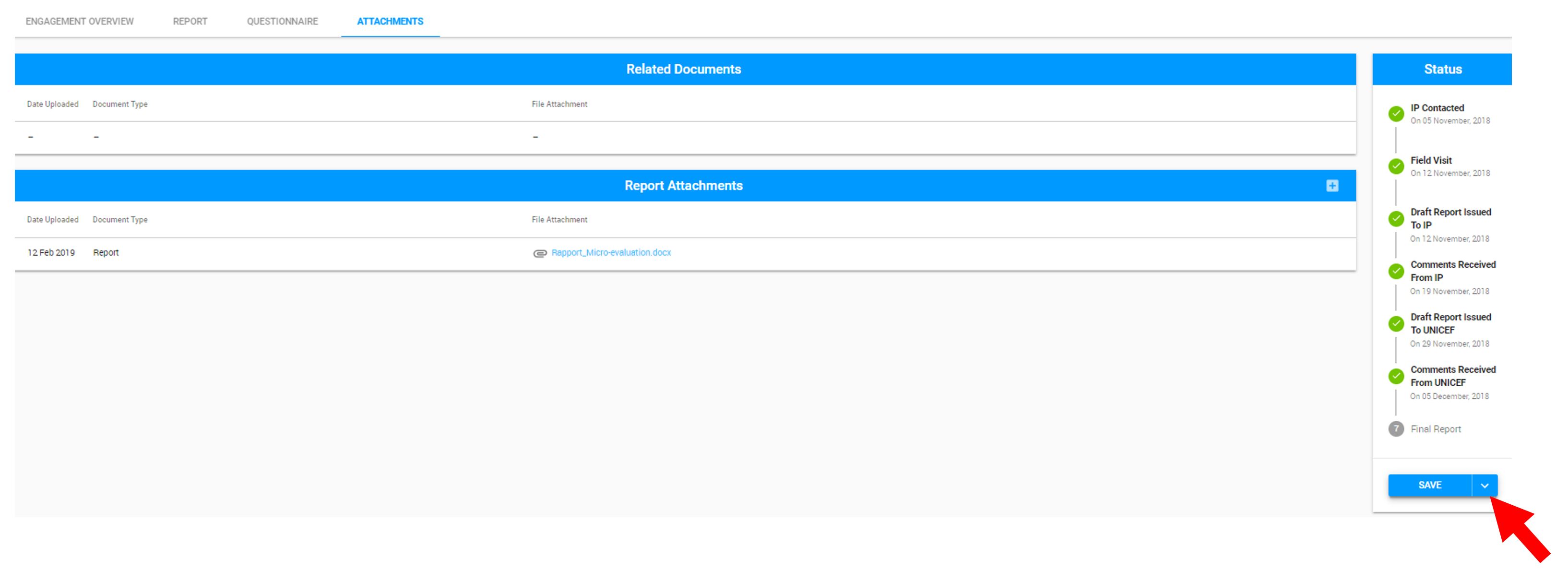This screenshot has height=582, width=1568.
Task: Switch to the Questionnaire tab
Action: (282, 21)
